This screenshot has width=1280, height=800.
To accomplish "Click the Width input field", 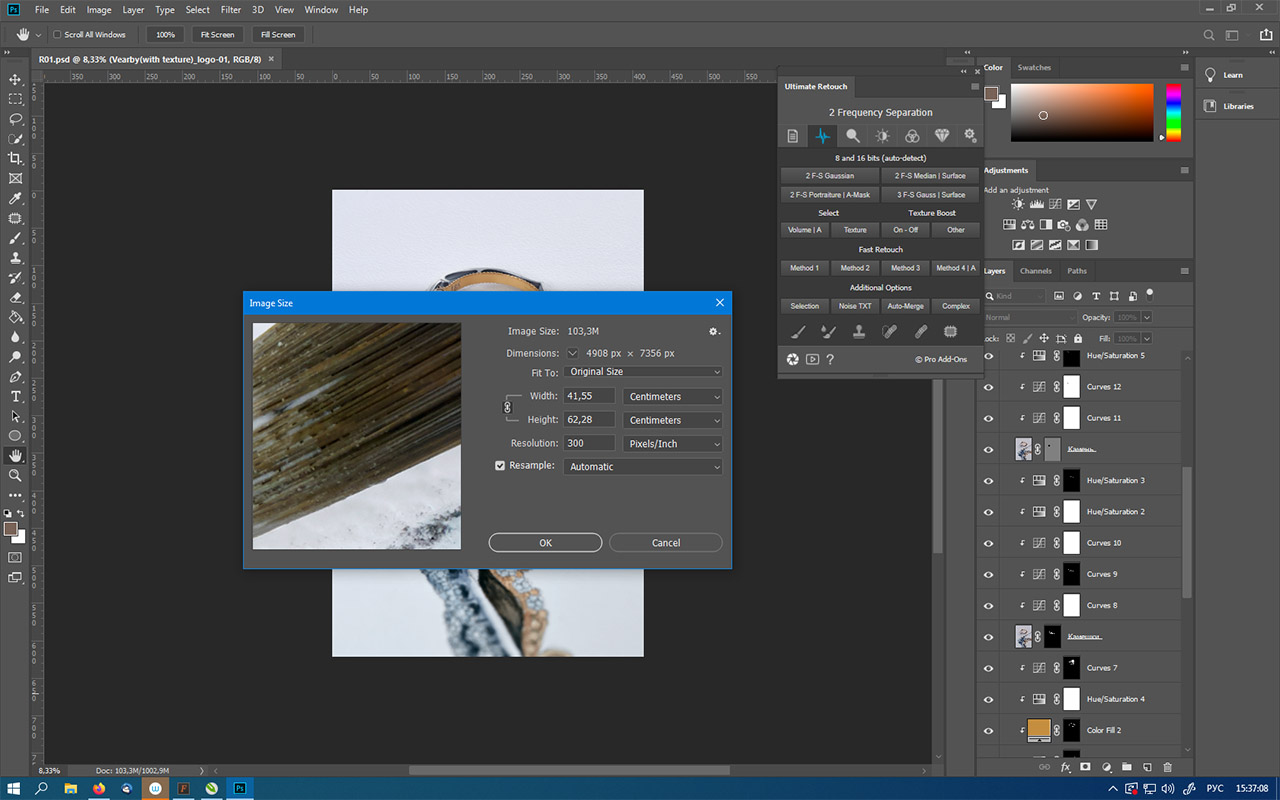I will coord(590,397).
